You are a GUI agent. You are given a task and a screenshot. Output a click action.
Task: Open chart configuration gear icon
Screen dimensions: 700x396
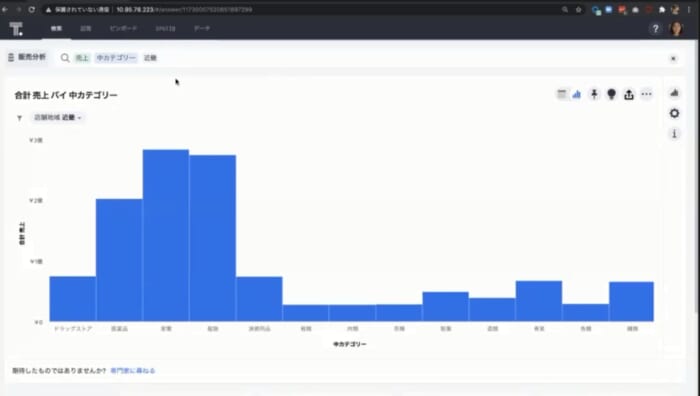(x=675, y=113)
